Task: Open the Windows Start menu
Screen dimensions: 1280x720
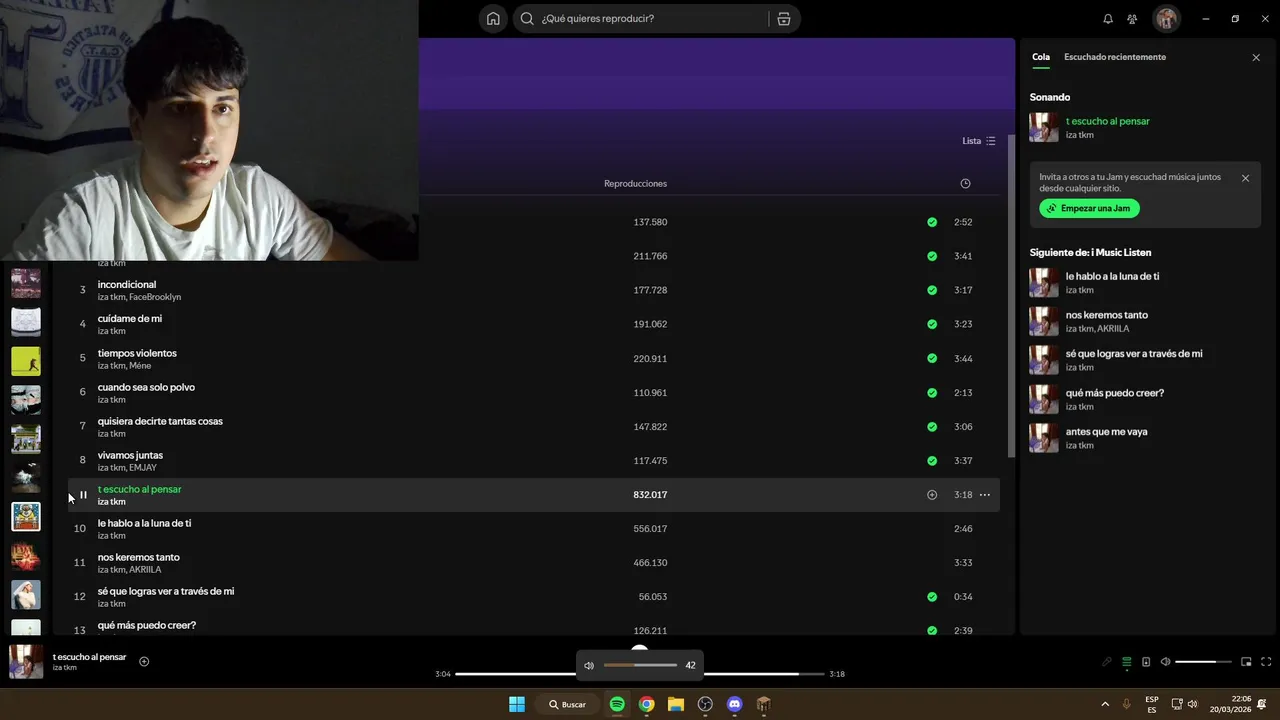Action: [x=517, y=704]
